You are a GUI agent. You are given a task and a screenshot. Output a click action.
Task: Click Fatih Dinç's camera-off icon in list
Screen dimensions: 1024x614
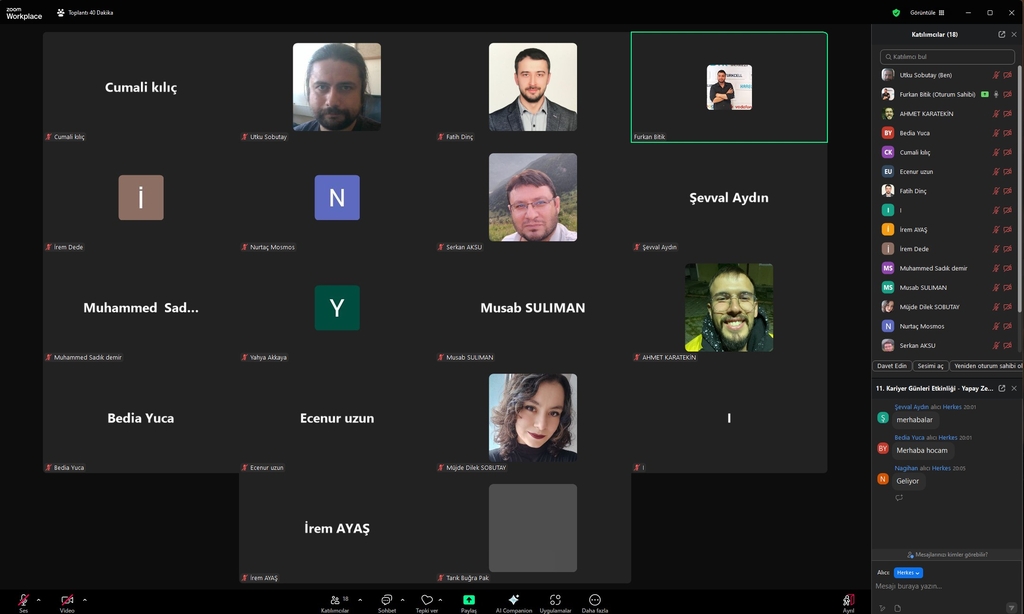pos(1008,191)
